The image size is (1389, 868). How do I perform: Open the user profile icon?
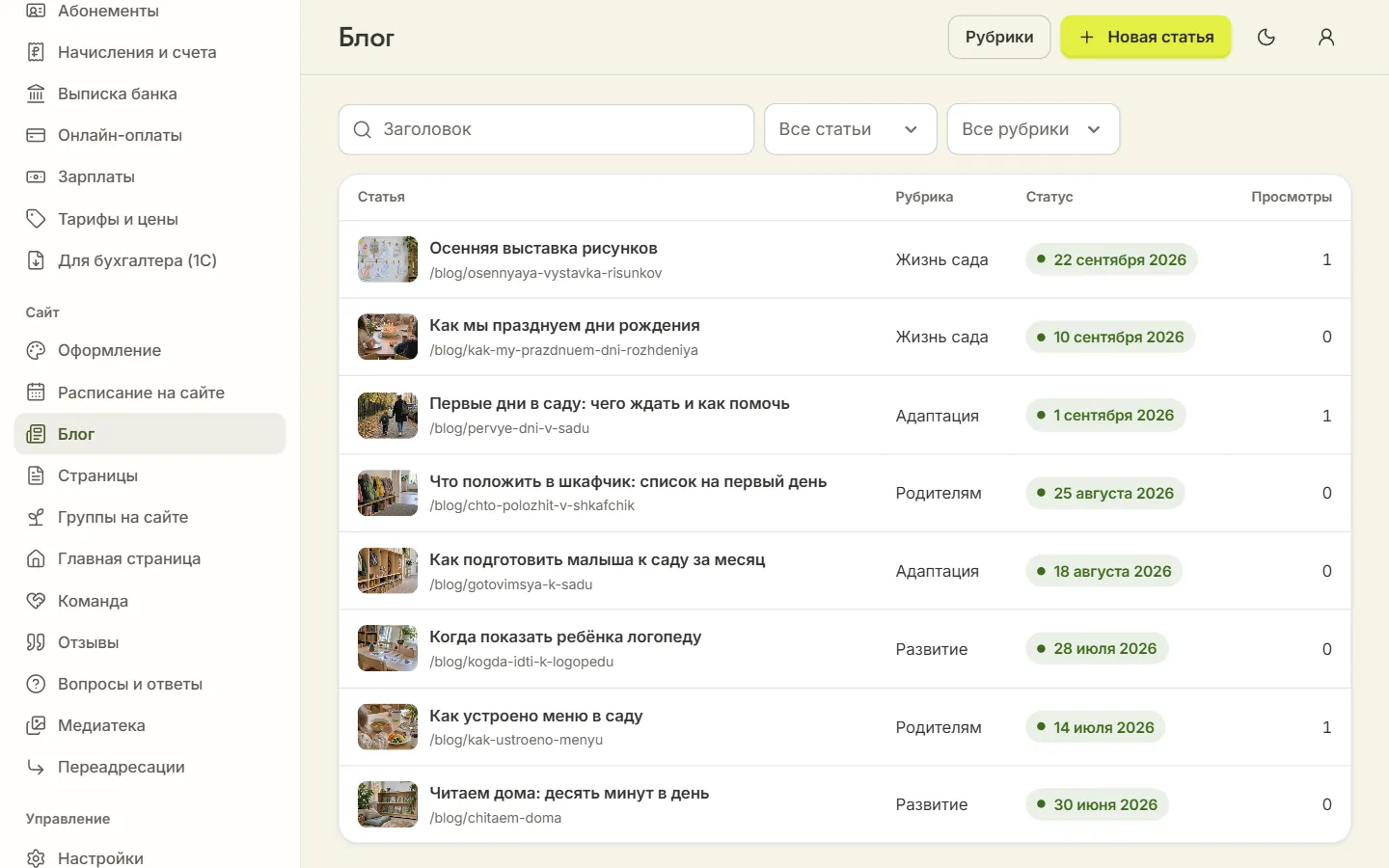pyautogui.click(x=1326, y=37)
